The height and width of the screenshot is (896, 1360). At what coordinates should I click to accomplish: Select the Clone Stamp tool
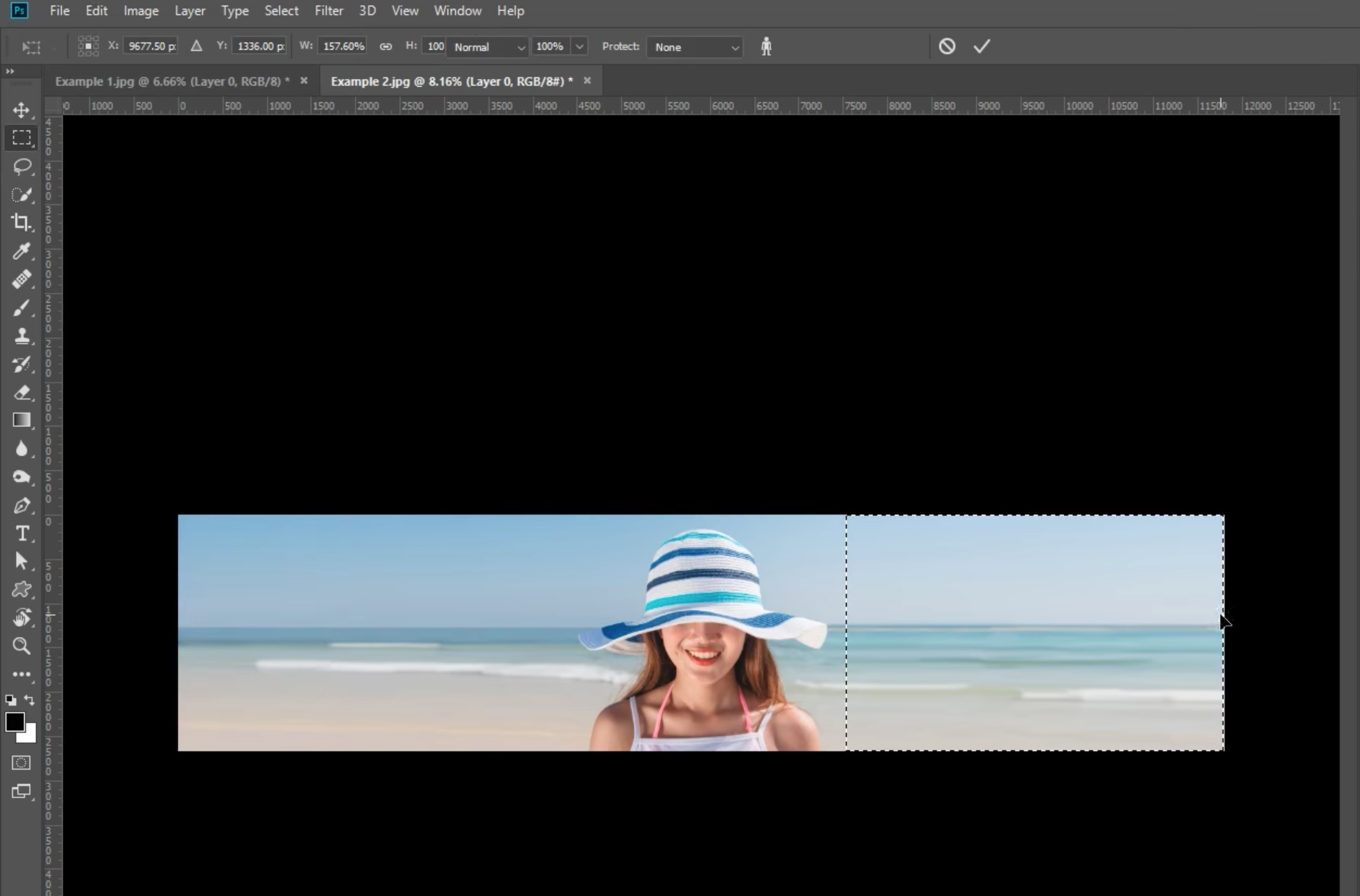click(x=21, y=336)
